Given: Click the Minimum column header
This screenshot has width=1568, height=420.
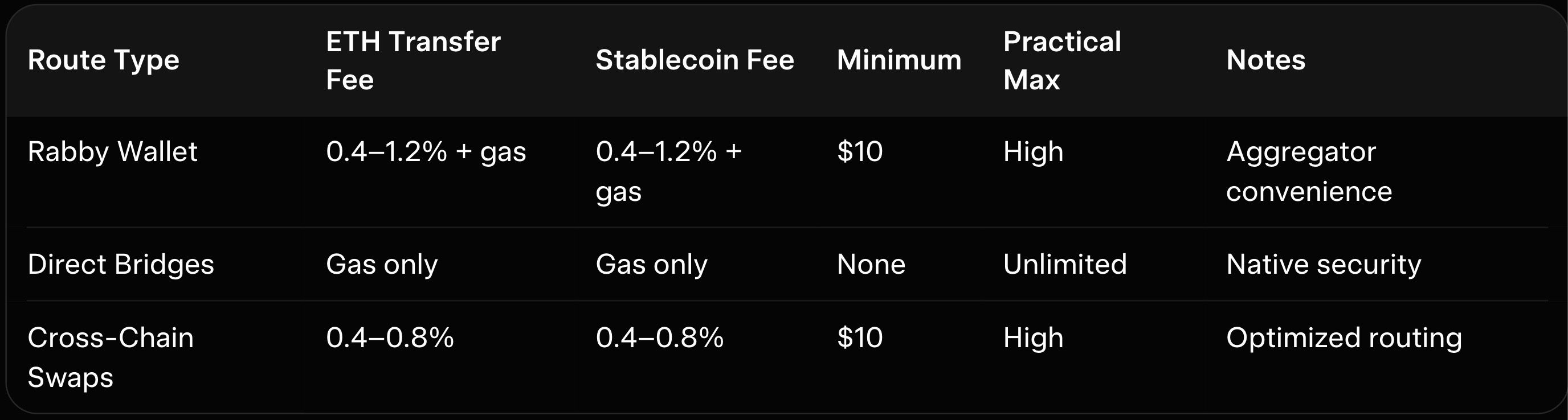Looking at the screenshot, I should coord(899,60).
